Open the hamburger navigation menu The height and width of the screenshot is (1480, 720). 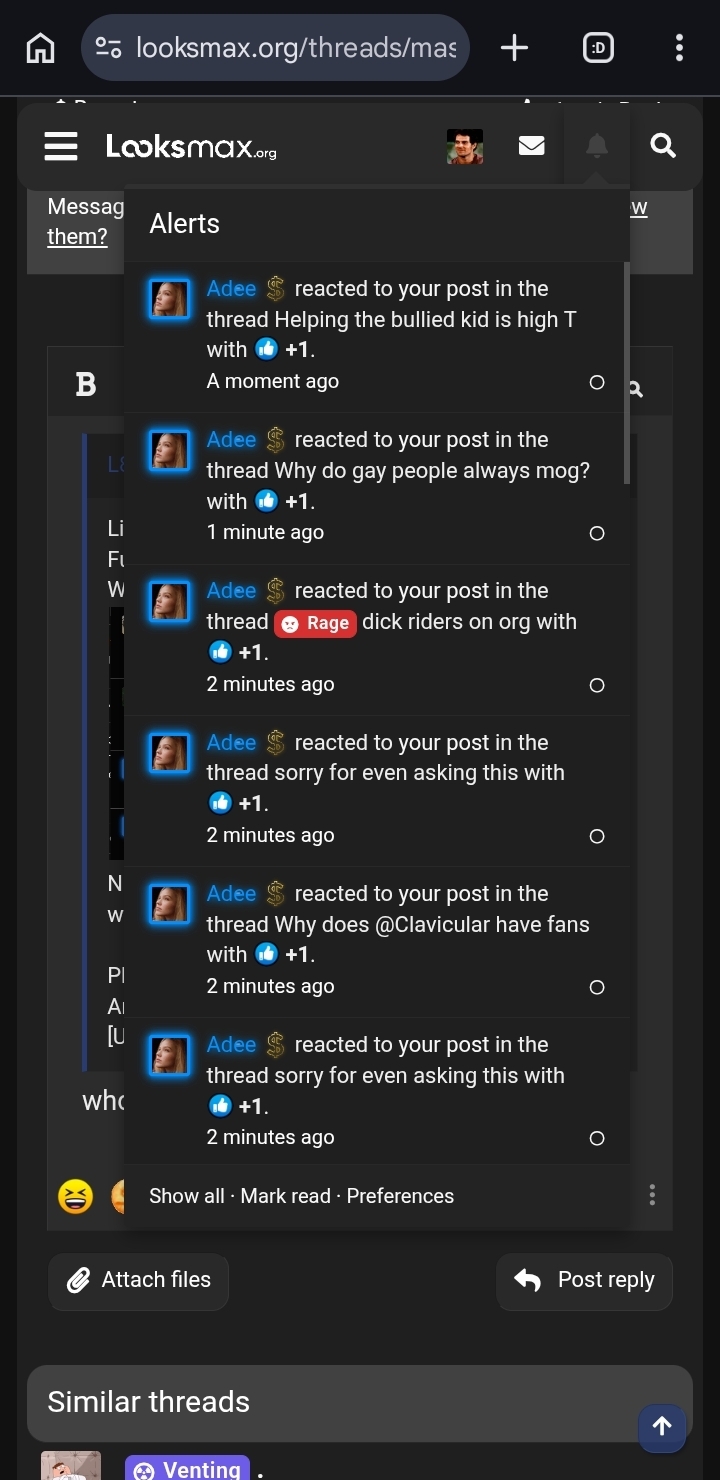61,147
